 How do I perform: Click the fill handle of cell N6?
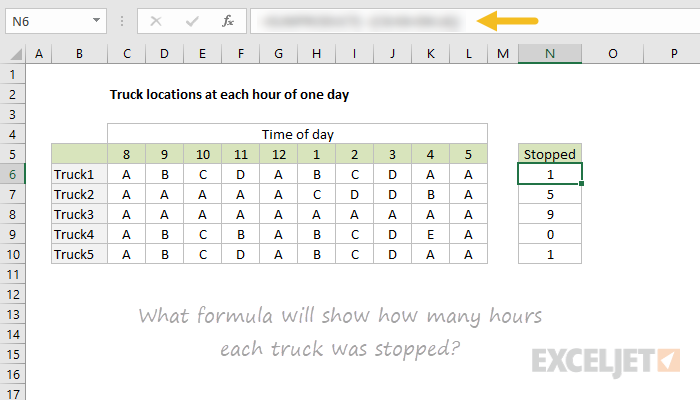pyautogui.click(x=581, y=183)
